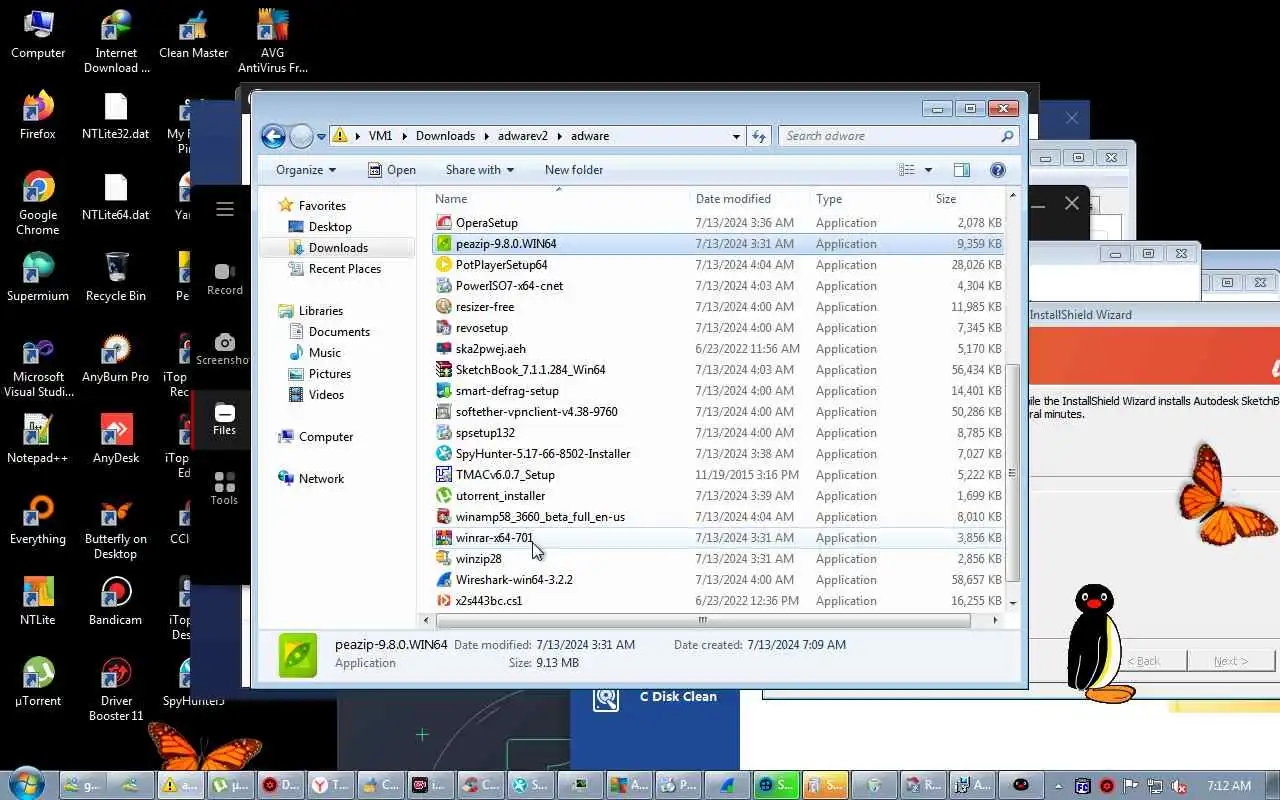
Task: Select the PowerISO7-x64-cnet file icon
Action: point(444,286)
